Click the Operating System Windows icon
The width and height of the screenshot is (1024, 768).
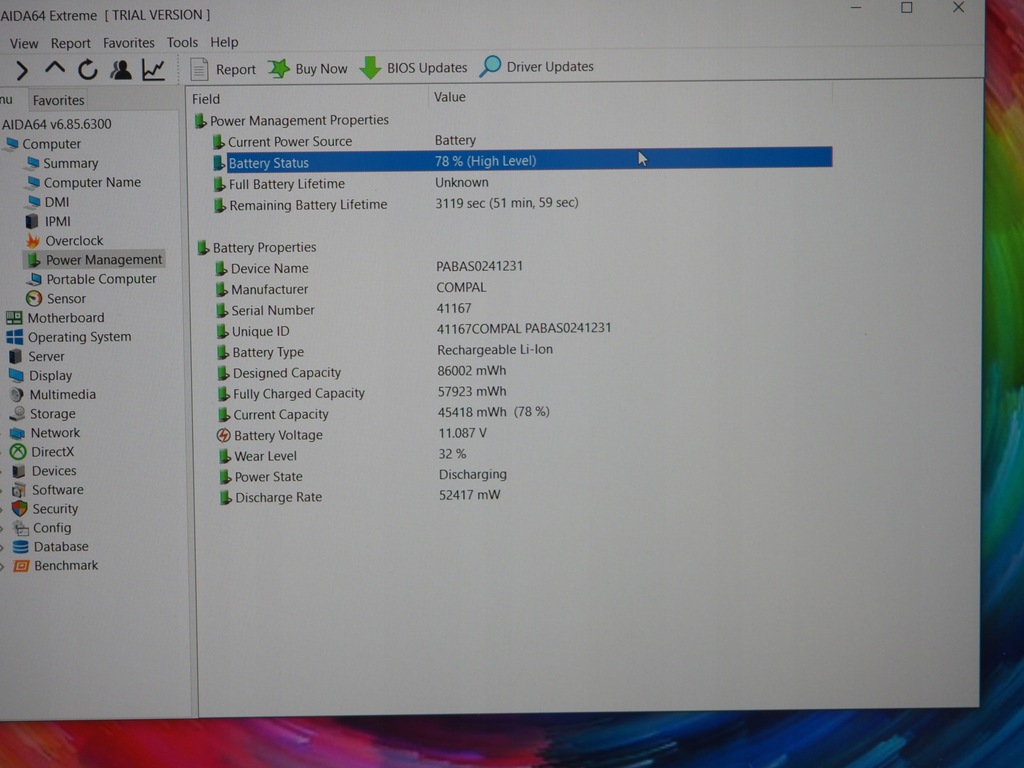(x=14, y=337)
